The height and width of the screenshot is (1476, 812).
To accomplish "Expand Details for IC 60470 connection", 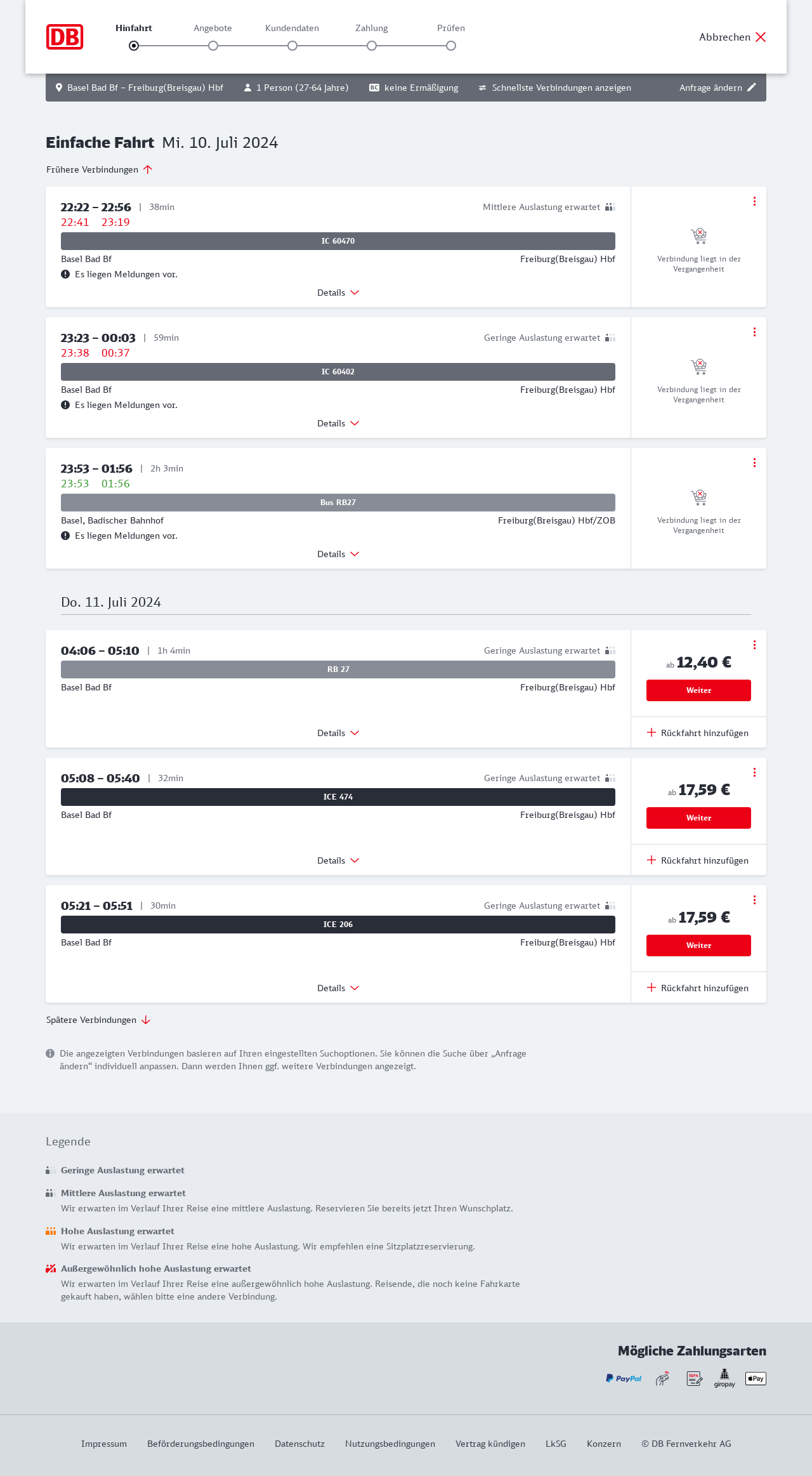I will 338,293.
